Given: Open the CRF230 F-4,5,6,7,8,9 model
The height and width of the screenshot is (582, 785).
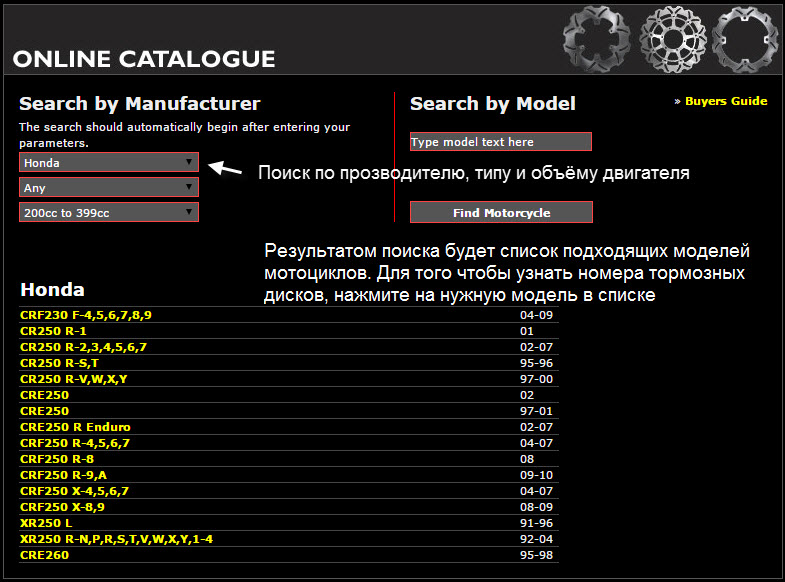Looking at the screenshot, I should point(86,315).
